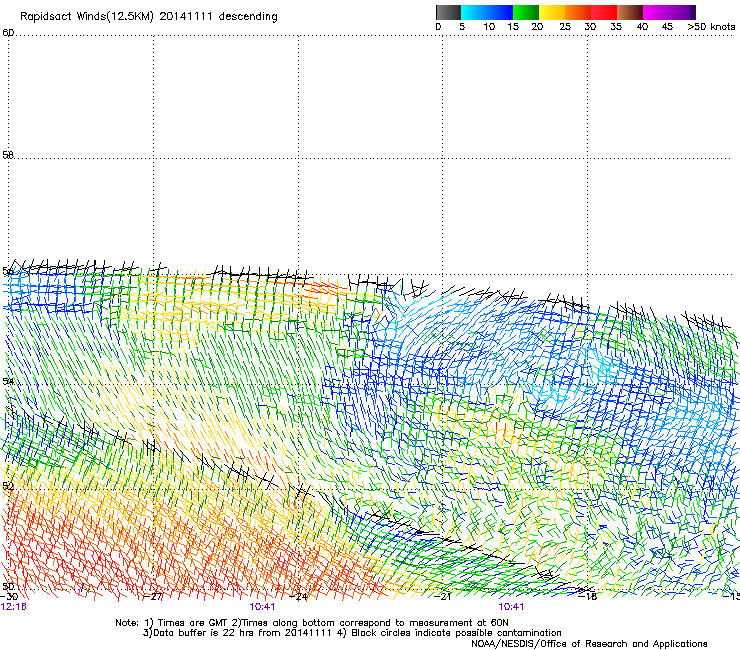Click the red 30–35 knots legend segment
Image resolution: width=740 pixels, height=650 pixels.
tap(604, 12)
